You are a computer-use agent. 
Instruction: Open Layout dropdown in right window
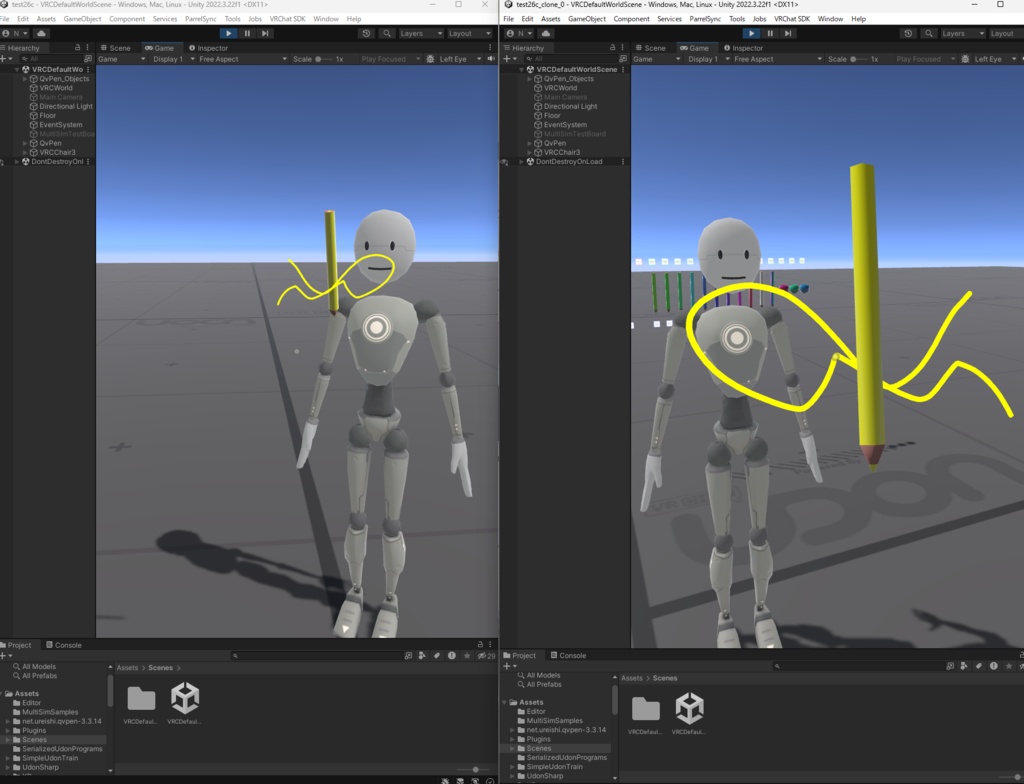coord(1006,33)
